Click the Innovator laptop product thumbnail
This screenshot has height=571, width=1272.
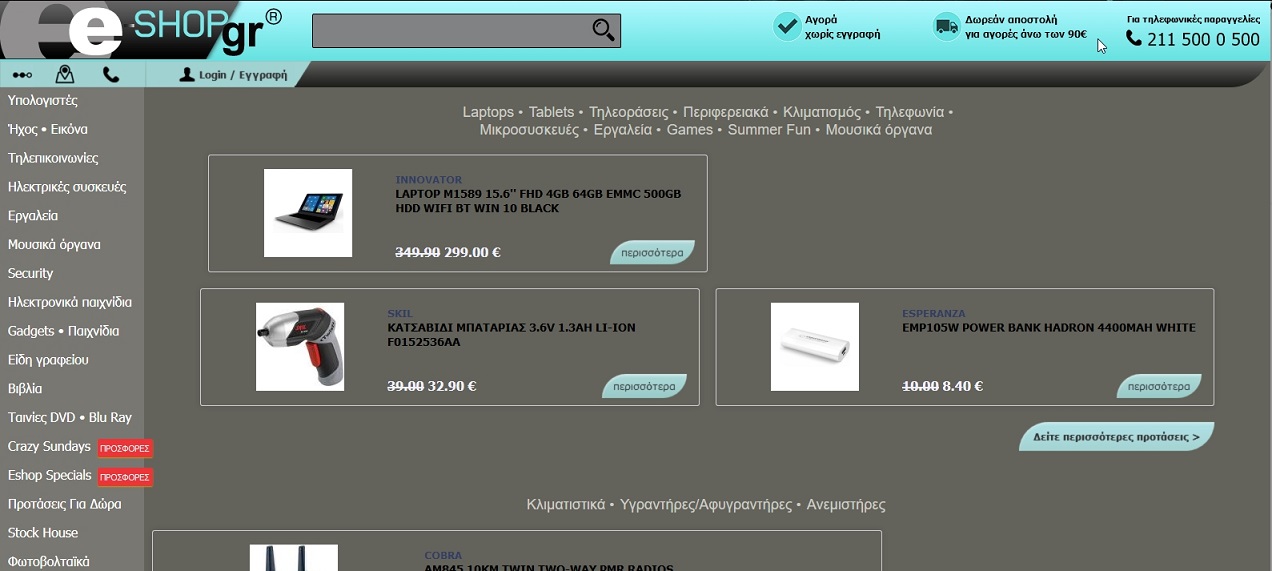tap(308, 213)
